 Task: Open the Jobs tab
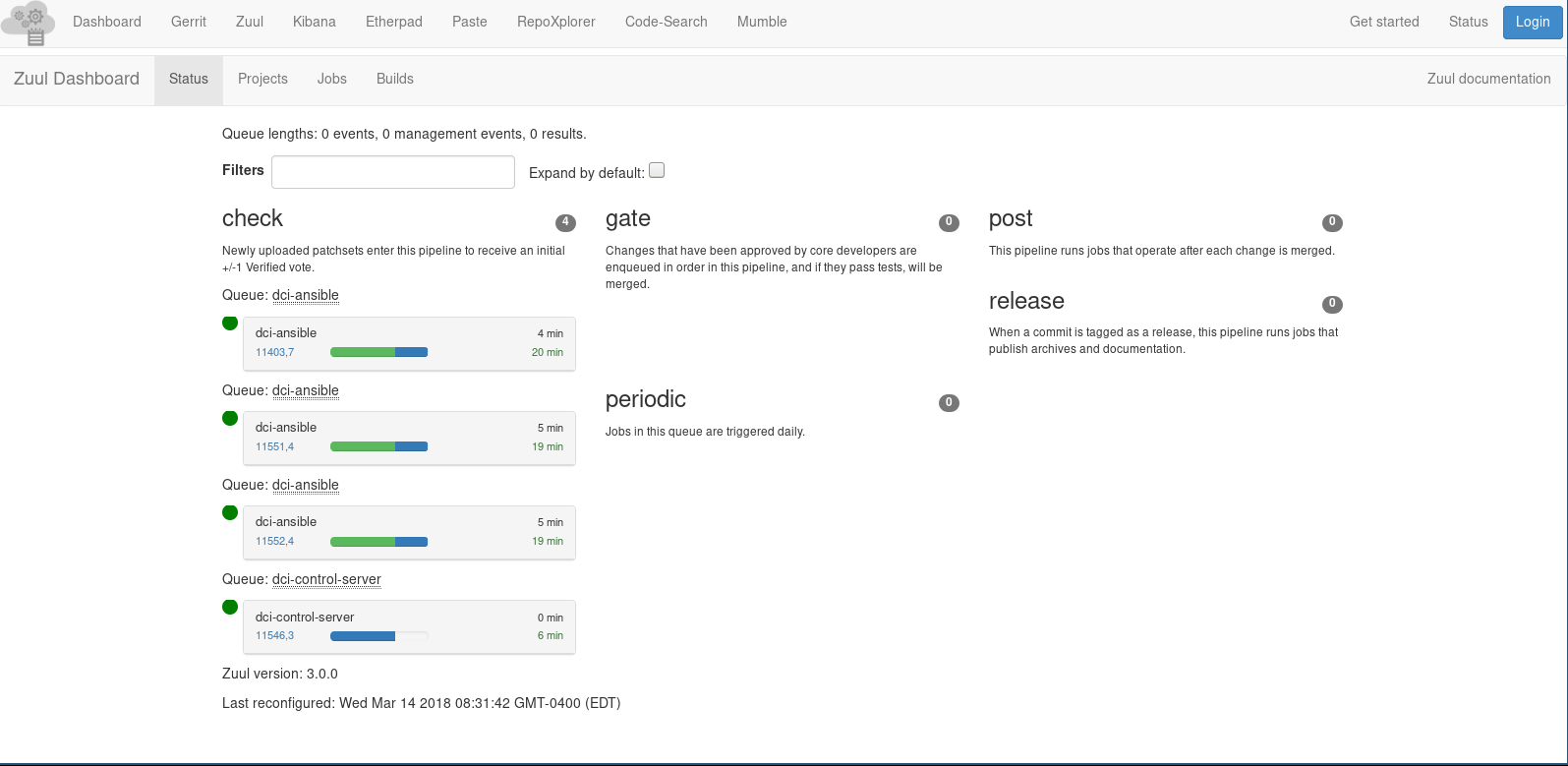[x=331, y=79]
